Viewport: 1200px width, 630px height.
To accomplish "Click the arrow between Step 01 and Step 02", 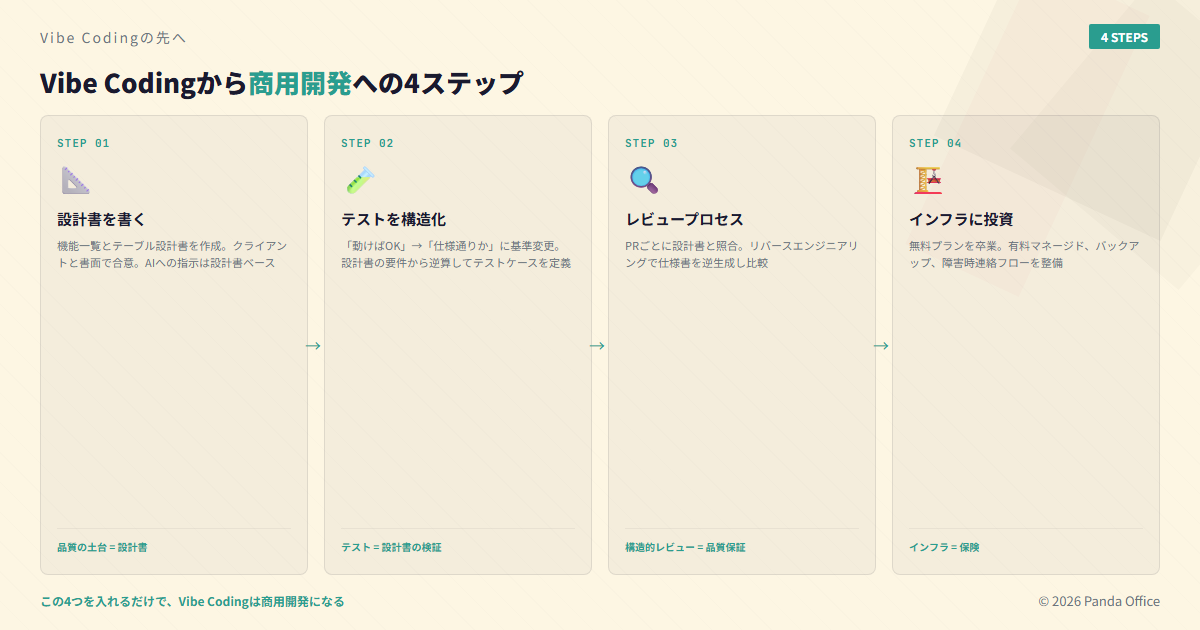I will 313,345.
